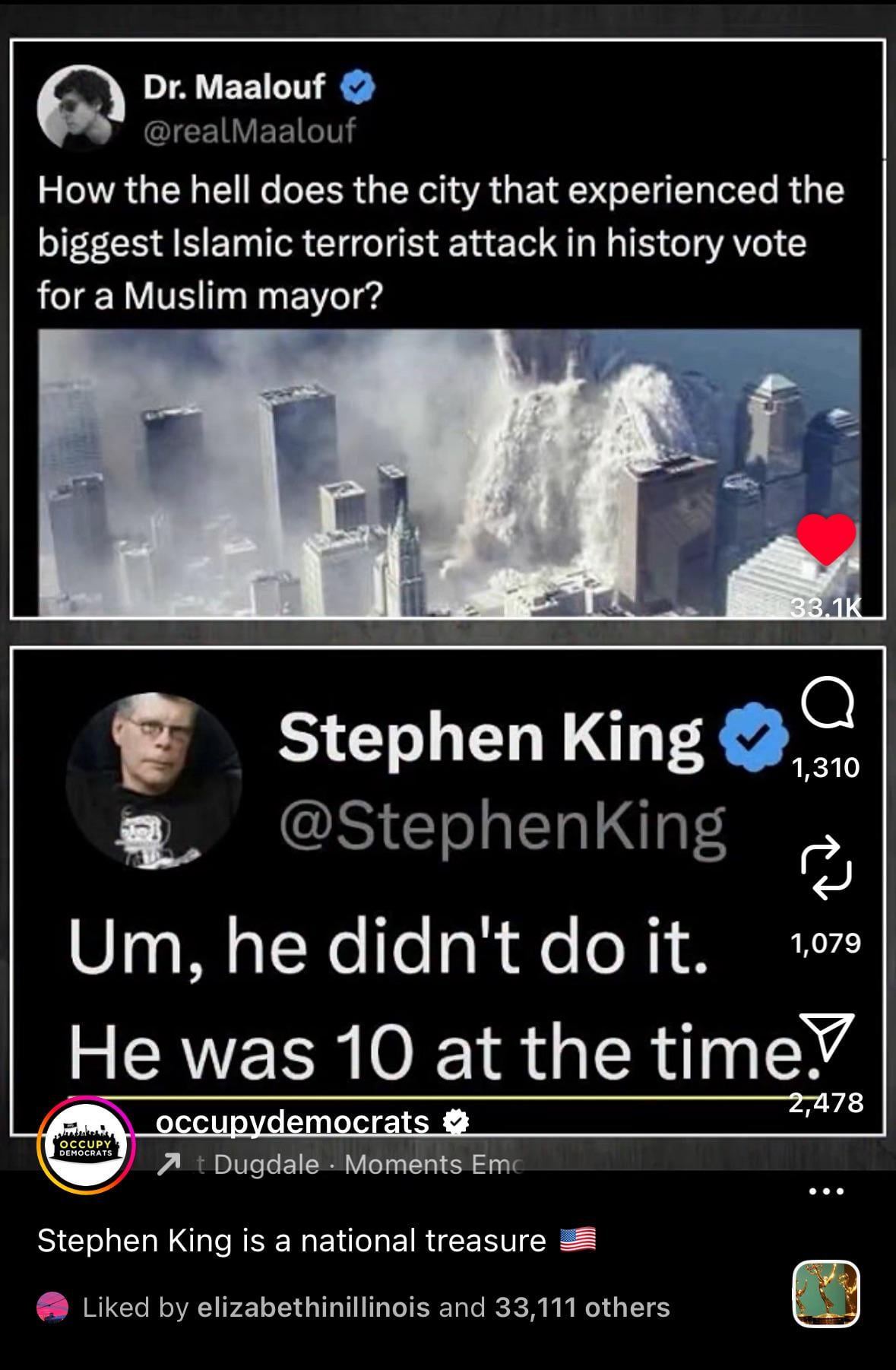Tap the paper plane share icon
Viewport: 896px width, 1370px height.
click(827, 1039)
